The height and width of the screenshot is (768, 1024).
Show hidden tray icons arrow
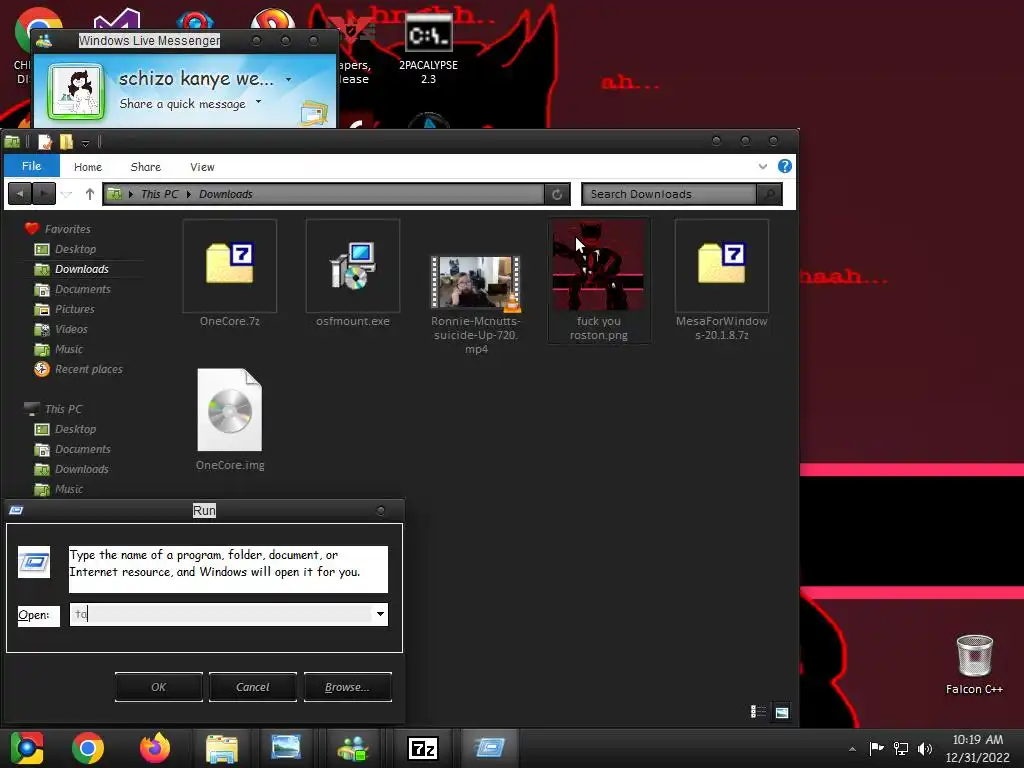tap(852, 749)
